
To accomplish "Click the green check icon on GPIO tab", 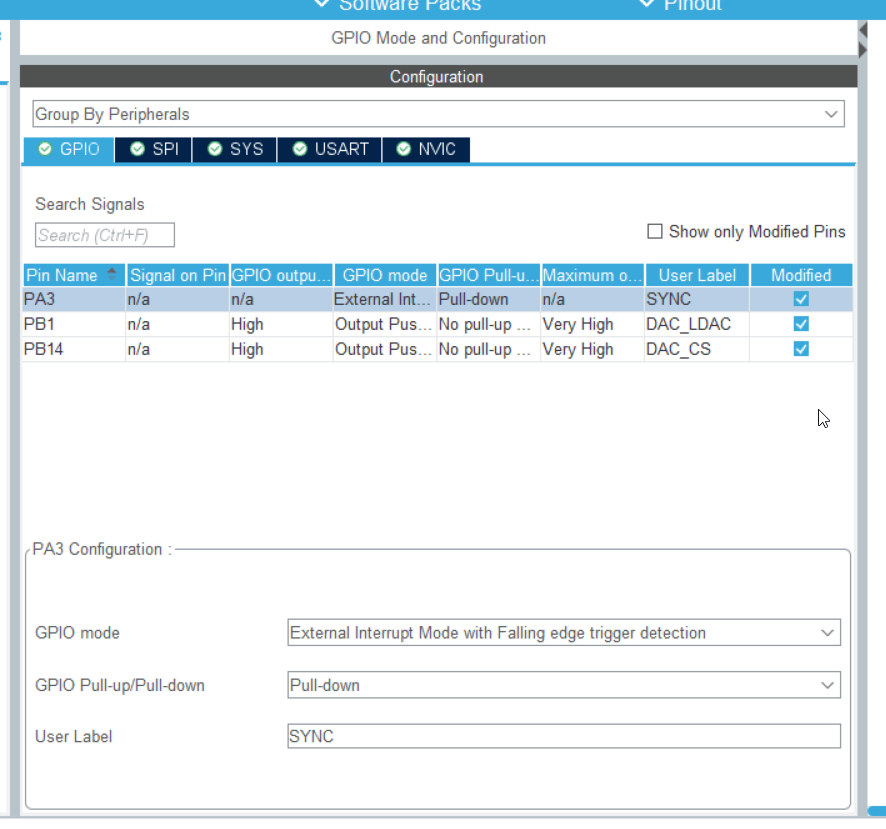I will [45, 149].
